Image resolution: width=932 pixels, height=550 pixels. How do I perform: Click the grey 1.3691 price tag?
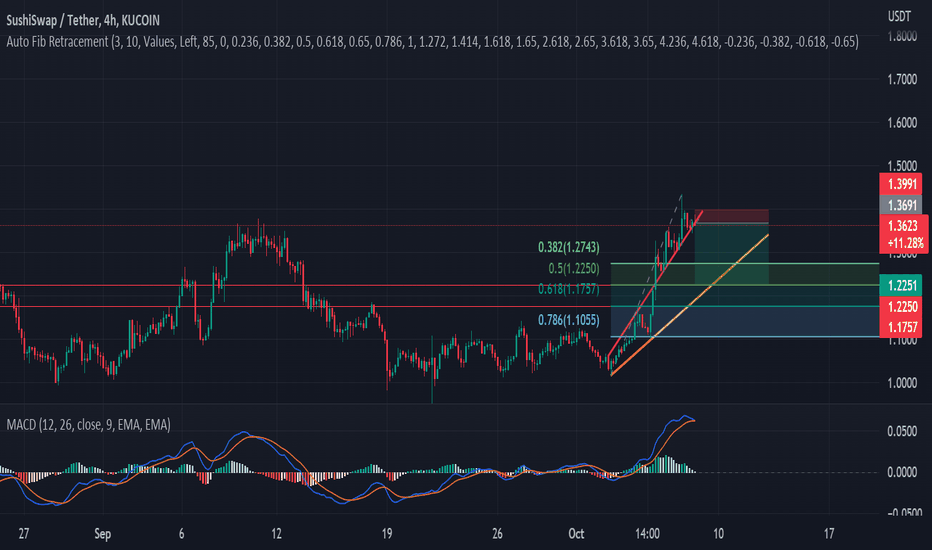[x=900, y=205]
